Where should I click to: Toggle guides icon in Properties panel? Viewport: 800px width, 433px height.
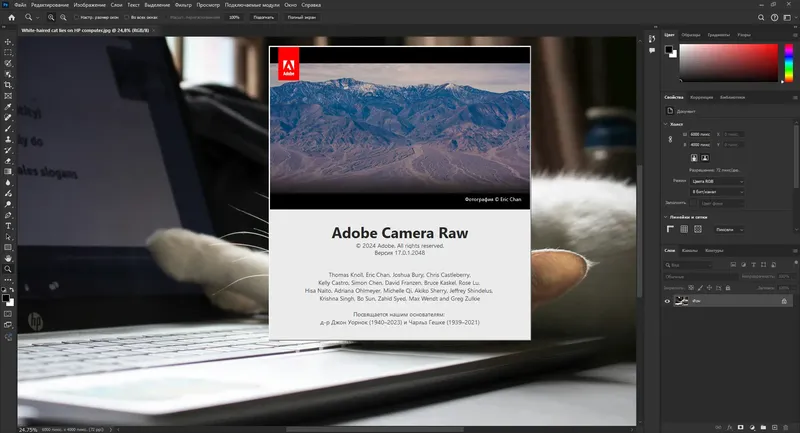[698, 230]
